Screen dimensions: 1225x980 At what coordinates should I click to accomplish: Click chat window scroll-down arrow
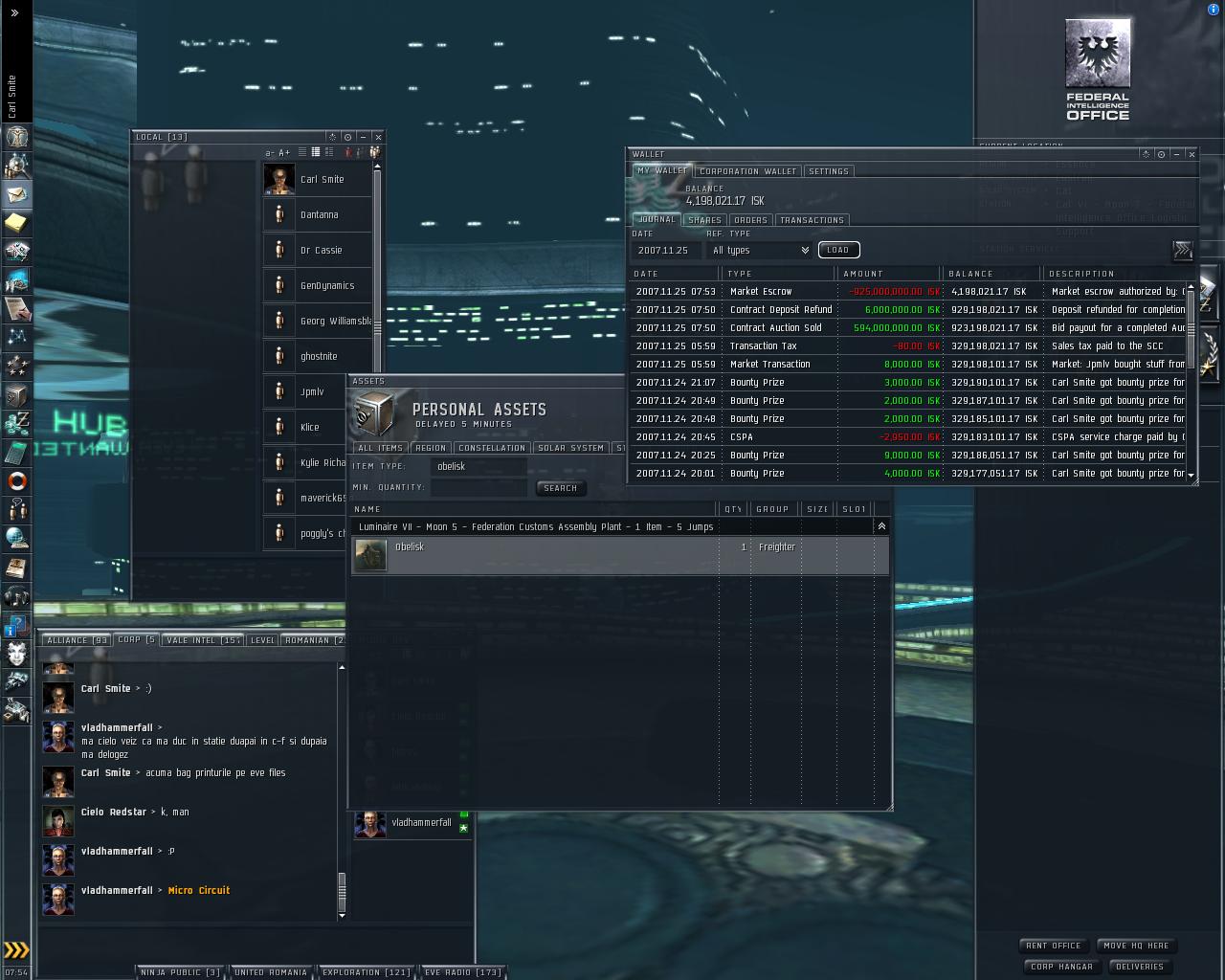tap(342, 916)
